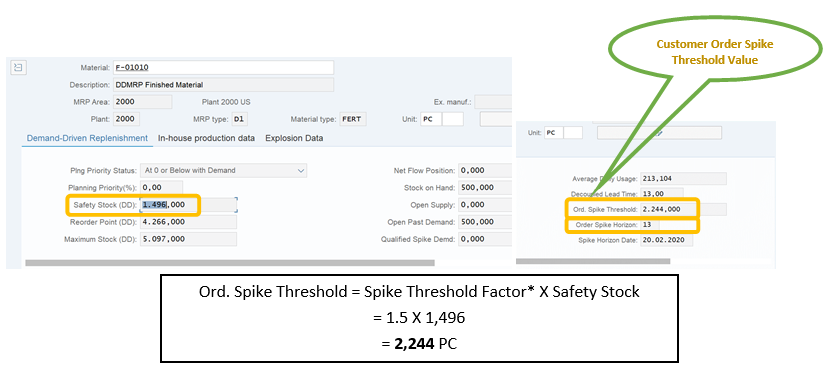827x370 pixels.
Task: Click the left panel horizontal scrollbar
Action: [x=230, y=262]
